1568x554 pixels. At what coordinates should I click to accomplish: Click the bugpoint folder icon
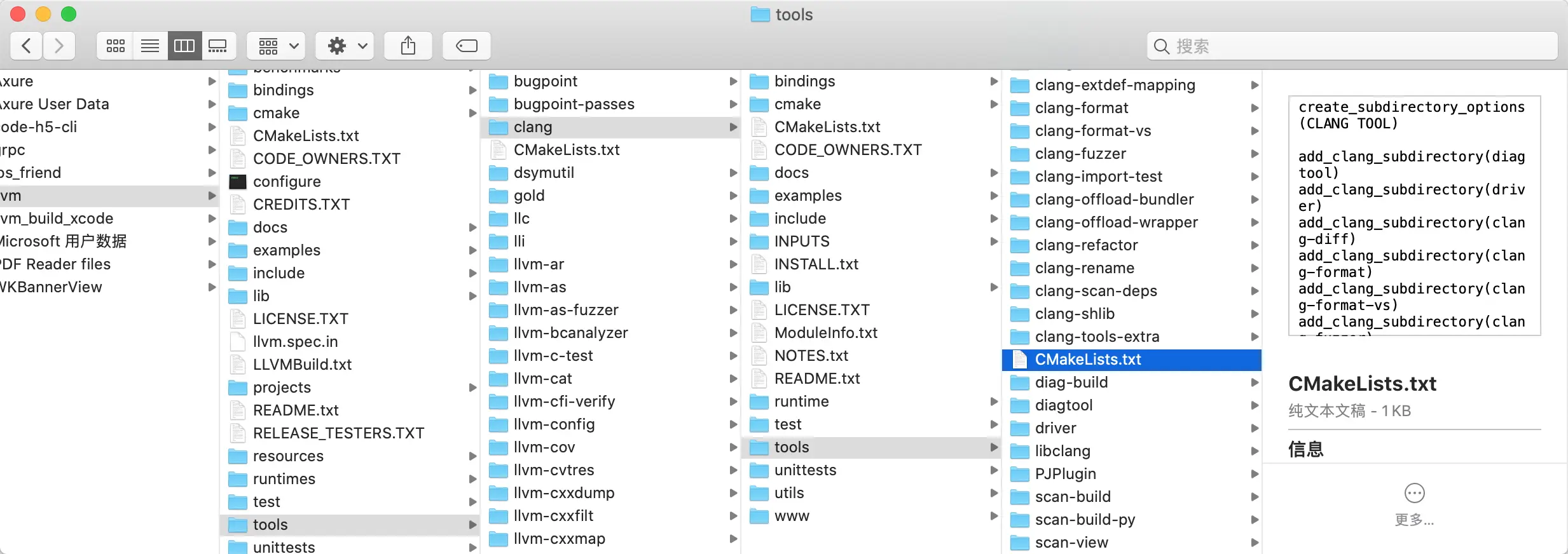click(499, 81)
